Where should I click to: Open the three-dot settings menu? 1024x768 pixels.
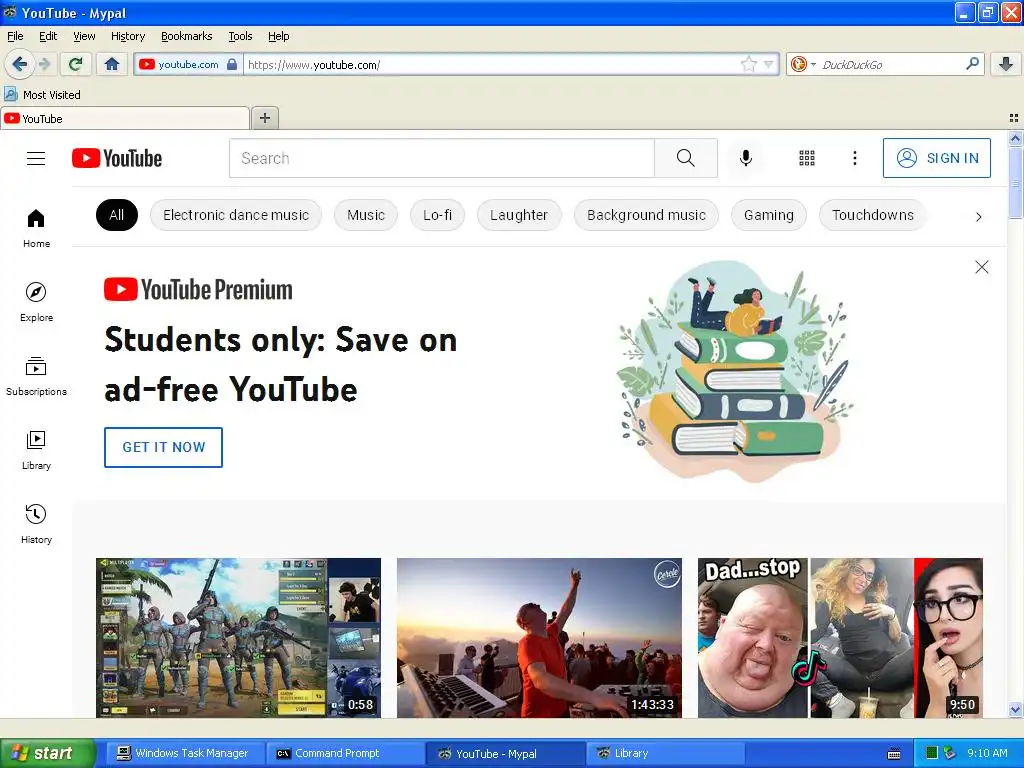[x=855, y=158]
